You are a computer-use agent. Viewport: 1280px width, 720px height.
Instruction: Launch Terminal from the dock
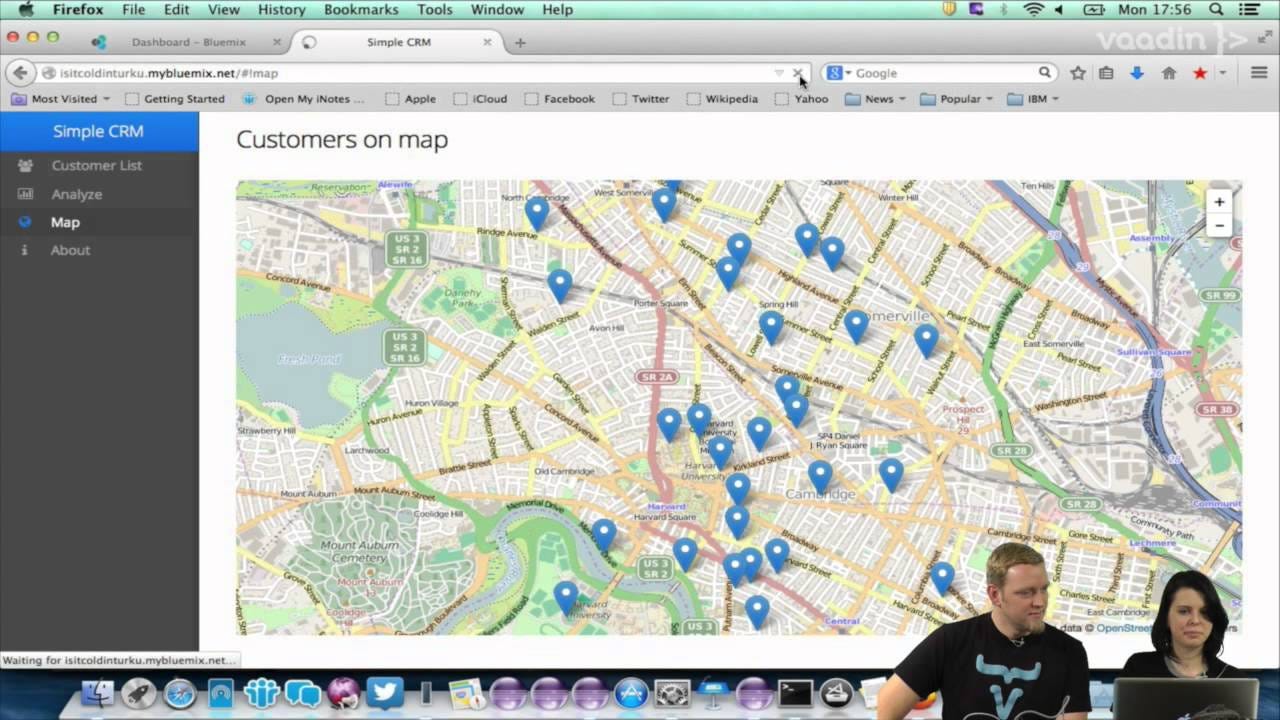click(796, 693)
